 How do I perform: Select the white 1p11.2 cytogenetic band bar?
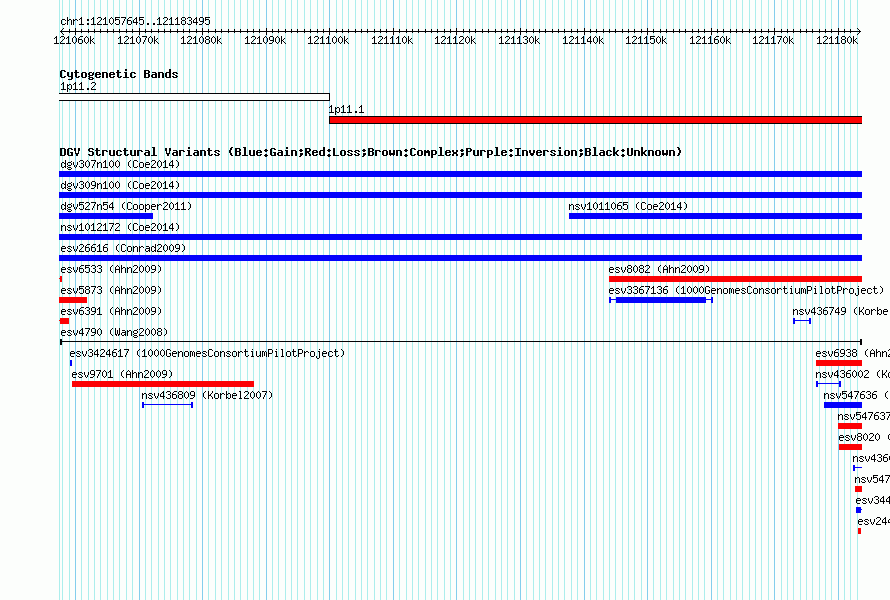194,97
